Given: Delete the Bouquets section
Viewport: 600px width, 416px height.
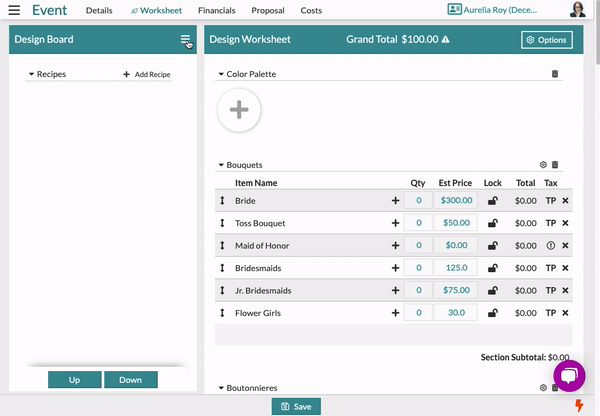Looking at the screenshot, I should tap(555, 165).
